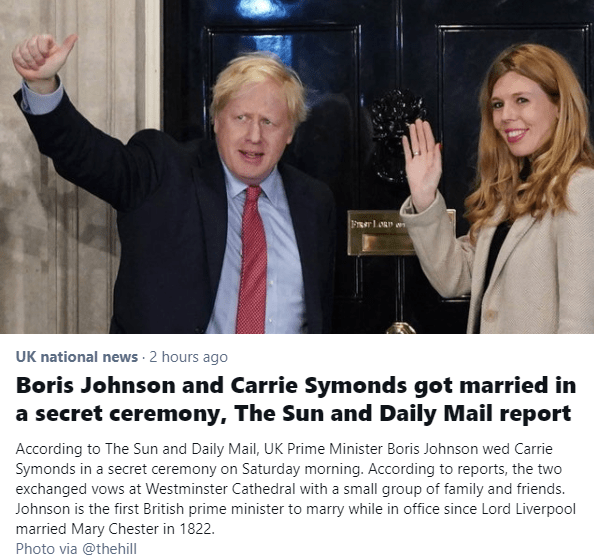The width and height of the screenshot is (594, 560).
Task: Click the black lion door knocker
Action: [x=396, y=133]
